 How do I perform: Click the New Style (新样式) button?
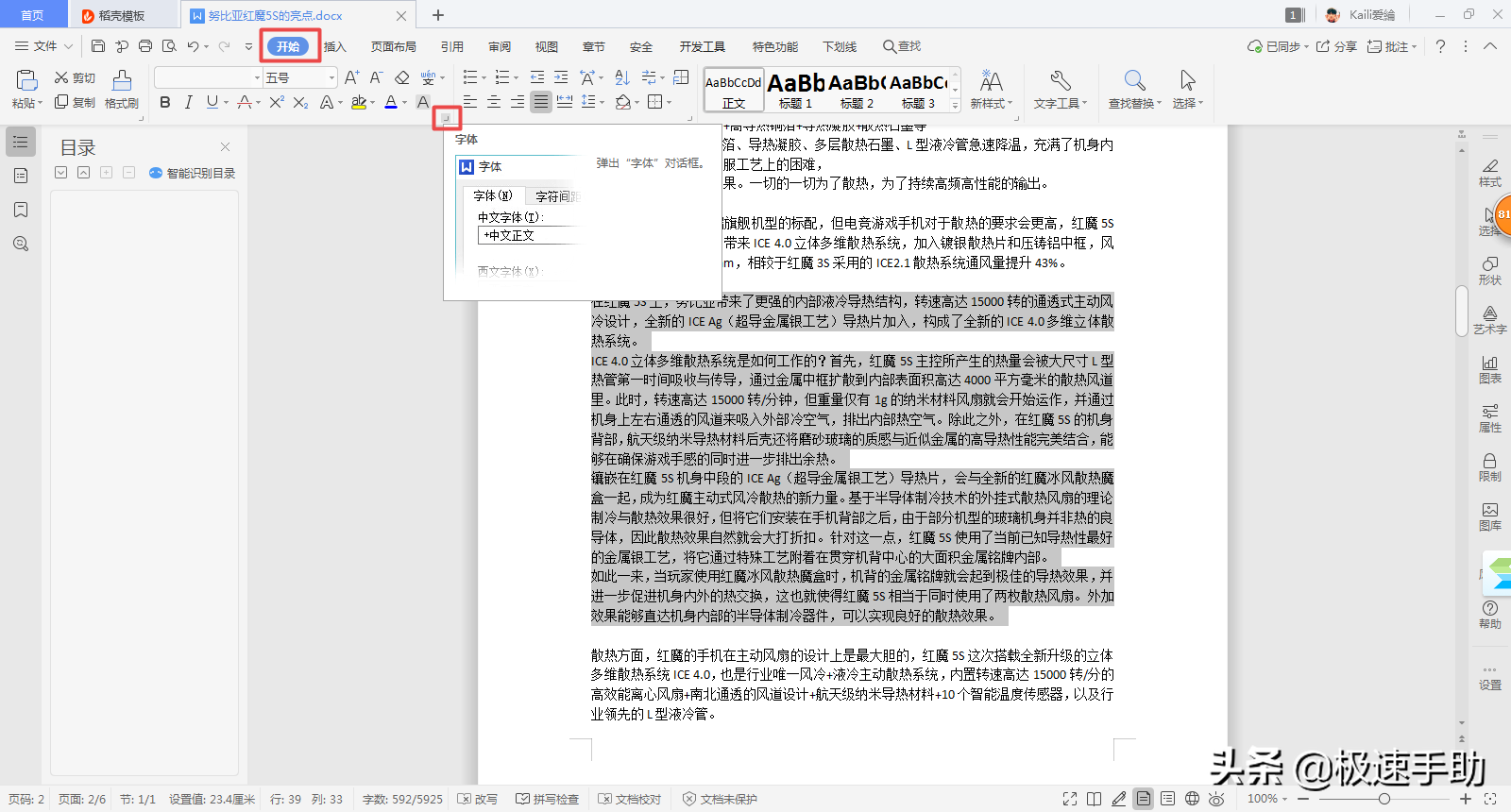991,90
